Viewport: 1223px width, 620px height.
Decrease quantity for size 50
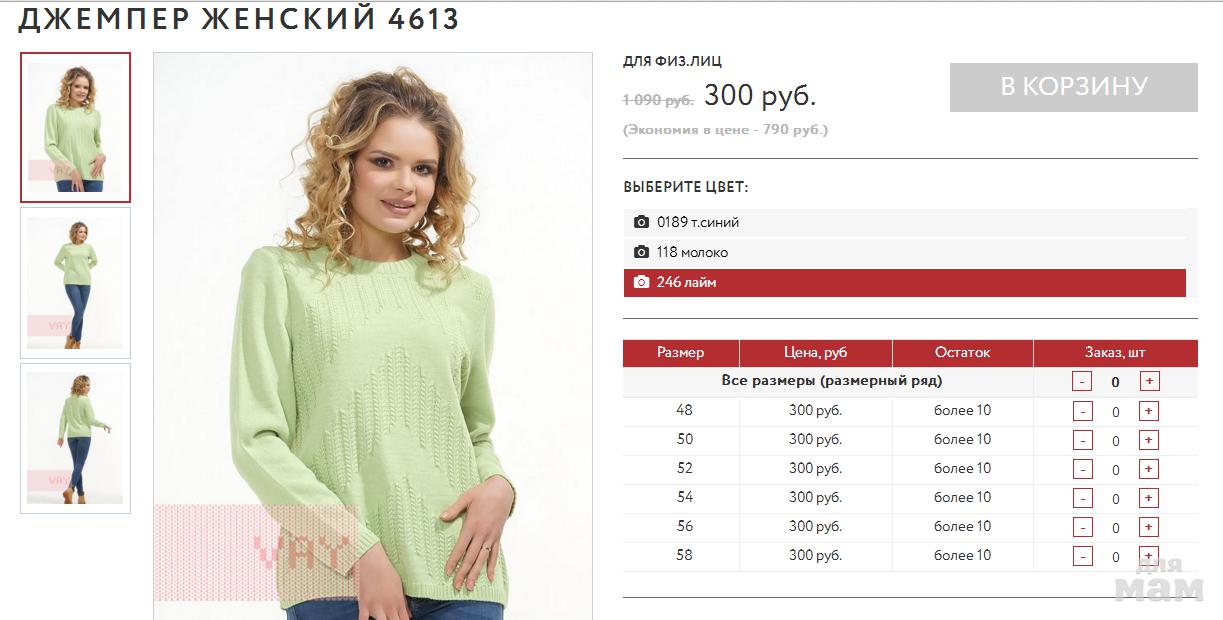click(x=1083, y=440)
